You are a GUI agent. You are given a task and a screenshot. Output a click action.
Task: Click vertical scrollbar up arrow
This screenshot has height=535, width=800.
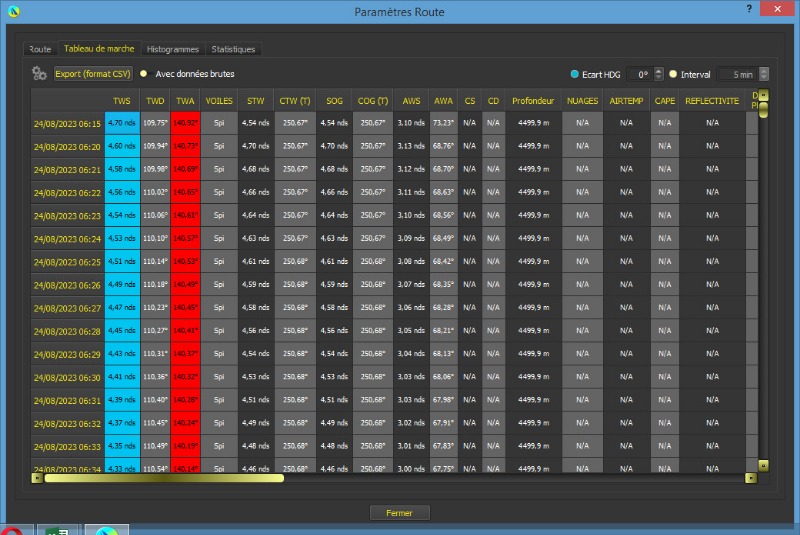coord(763,95)
